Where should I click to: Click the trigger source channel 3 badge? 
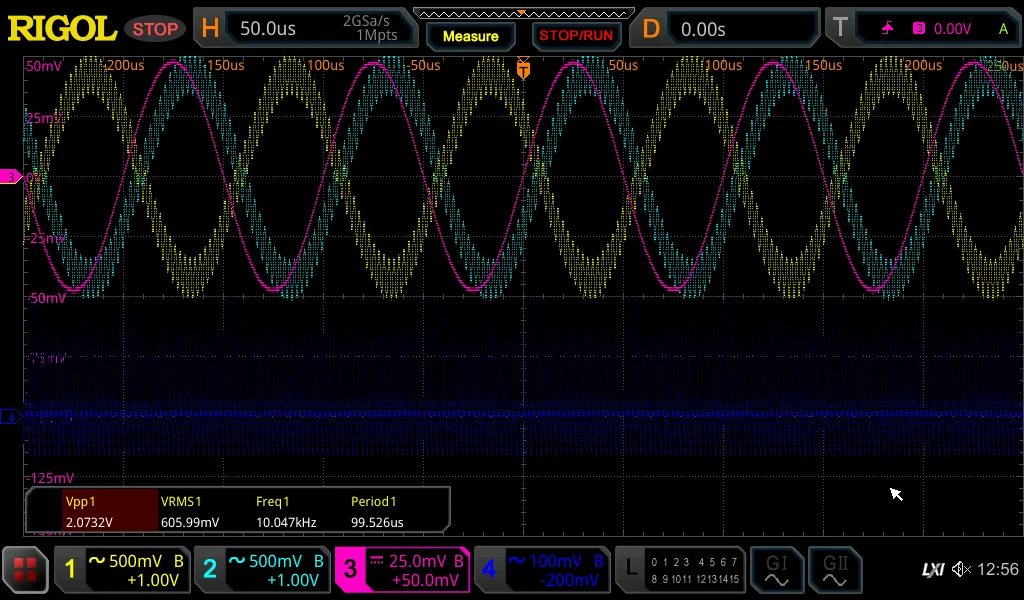click(919, 28)
